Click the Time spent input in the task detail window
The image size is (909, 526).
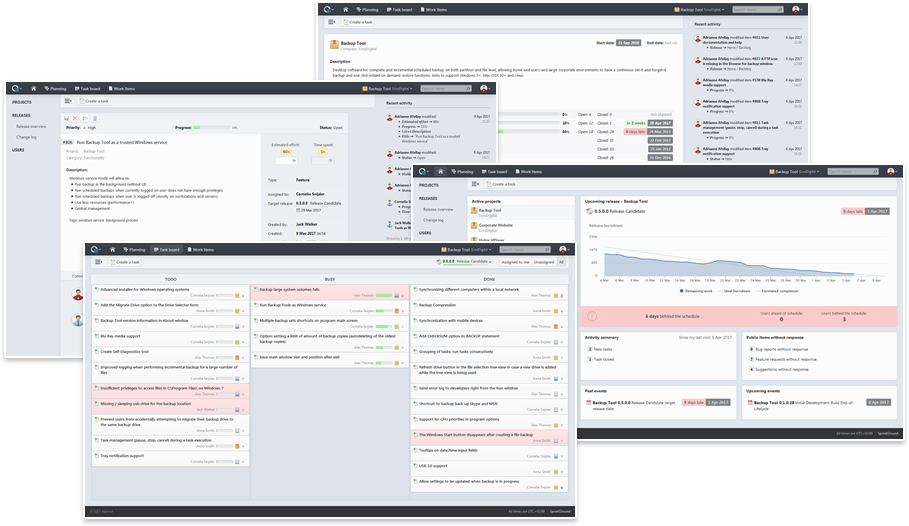pos(322,161)
